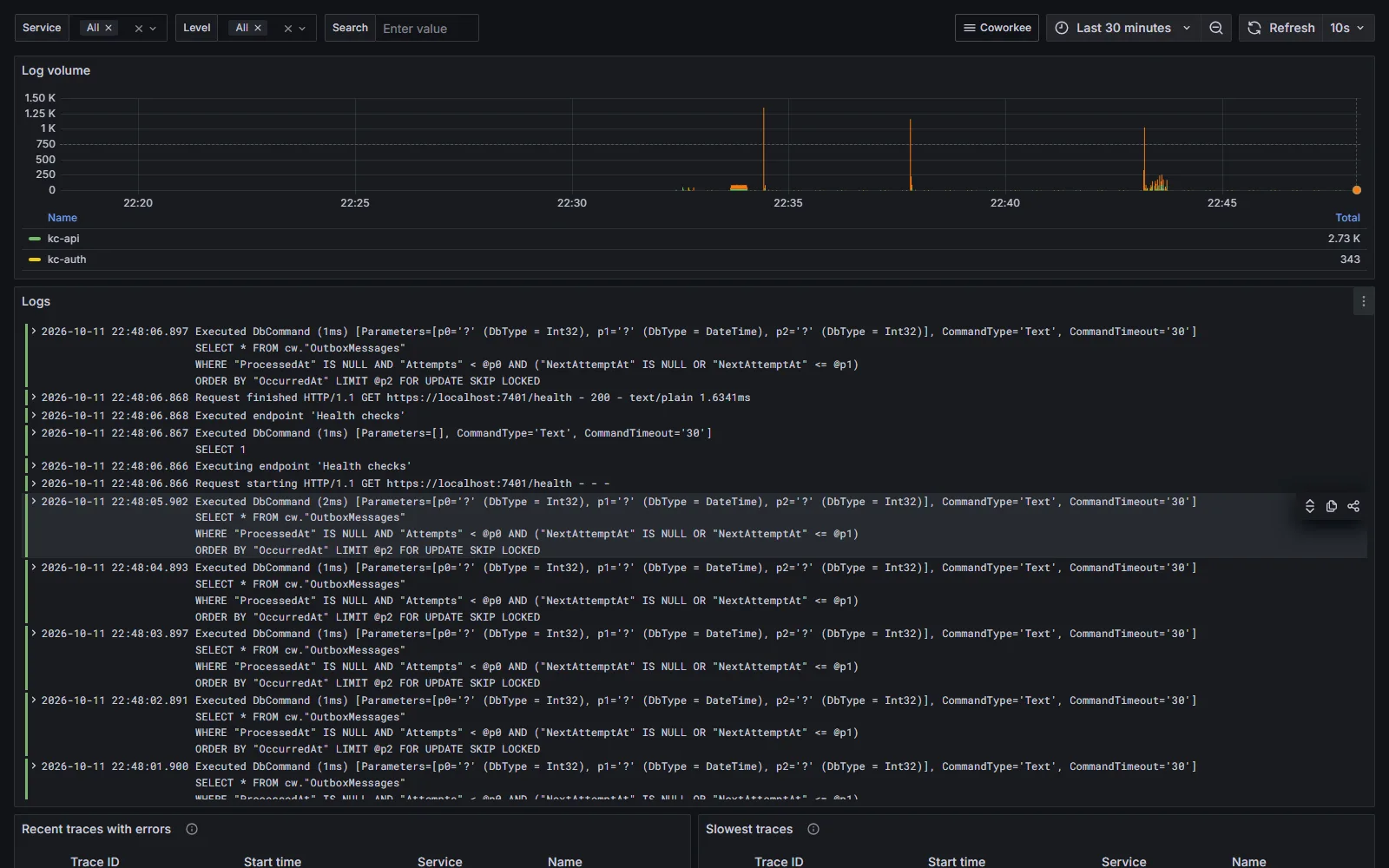Screen dimensions: 1389x868
Task: Open the Logs panel menu
Action: [1363, 301]
